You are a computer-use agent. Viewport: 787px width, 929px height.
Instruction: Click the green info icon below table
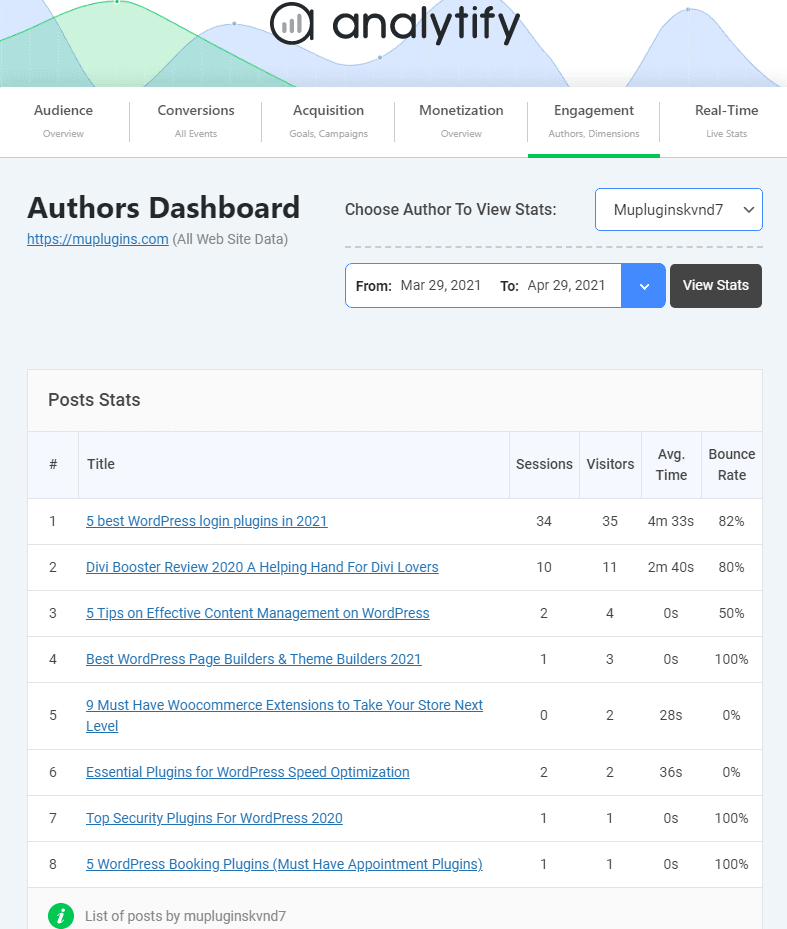tap(60, 915)
